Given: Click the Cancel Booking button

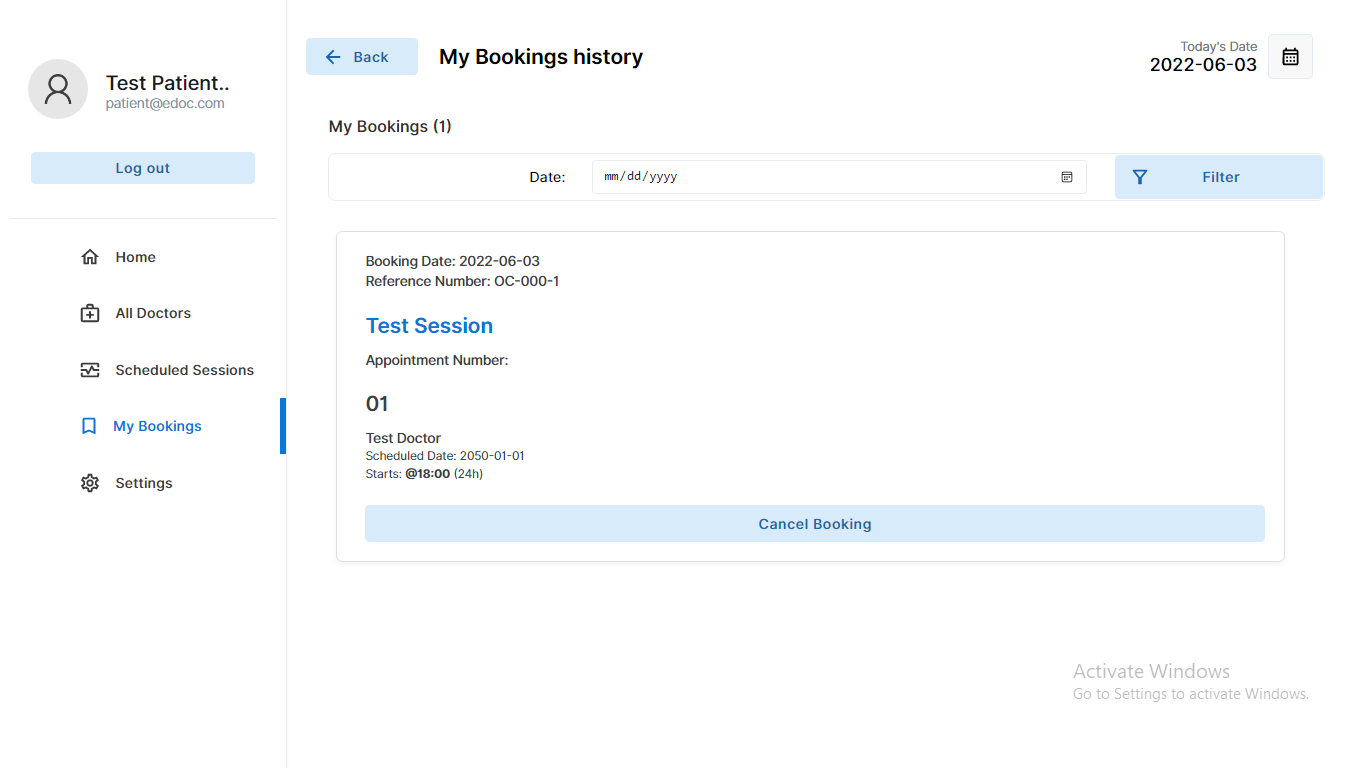Looking at the screenshot, I should tap(814, 523).
